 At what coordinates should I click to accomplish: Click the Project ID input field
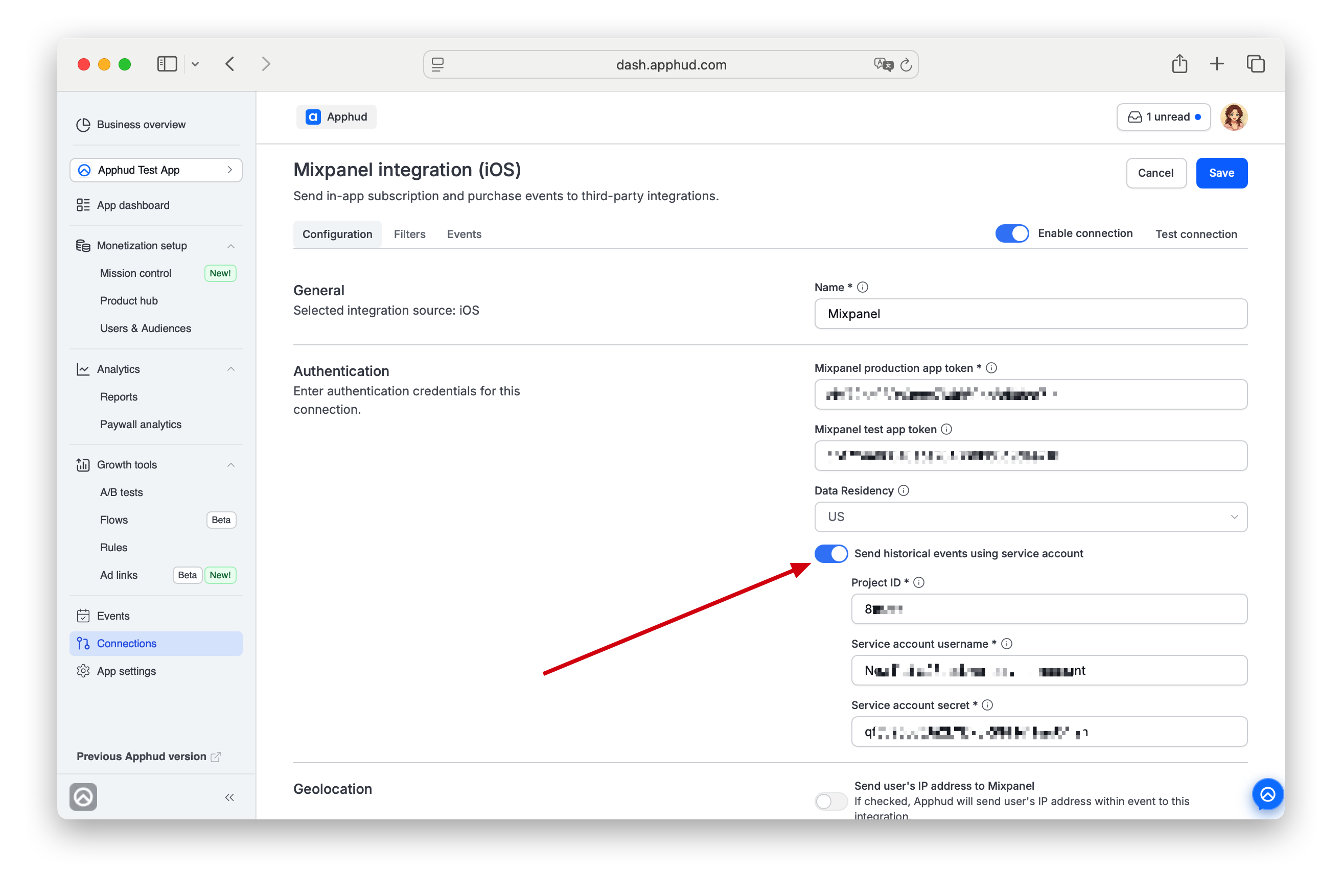[x=1049, y=609]
